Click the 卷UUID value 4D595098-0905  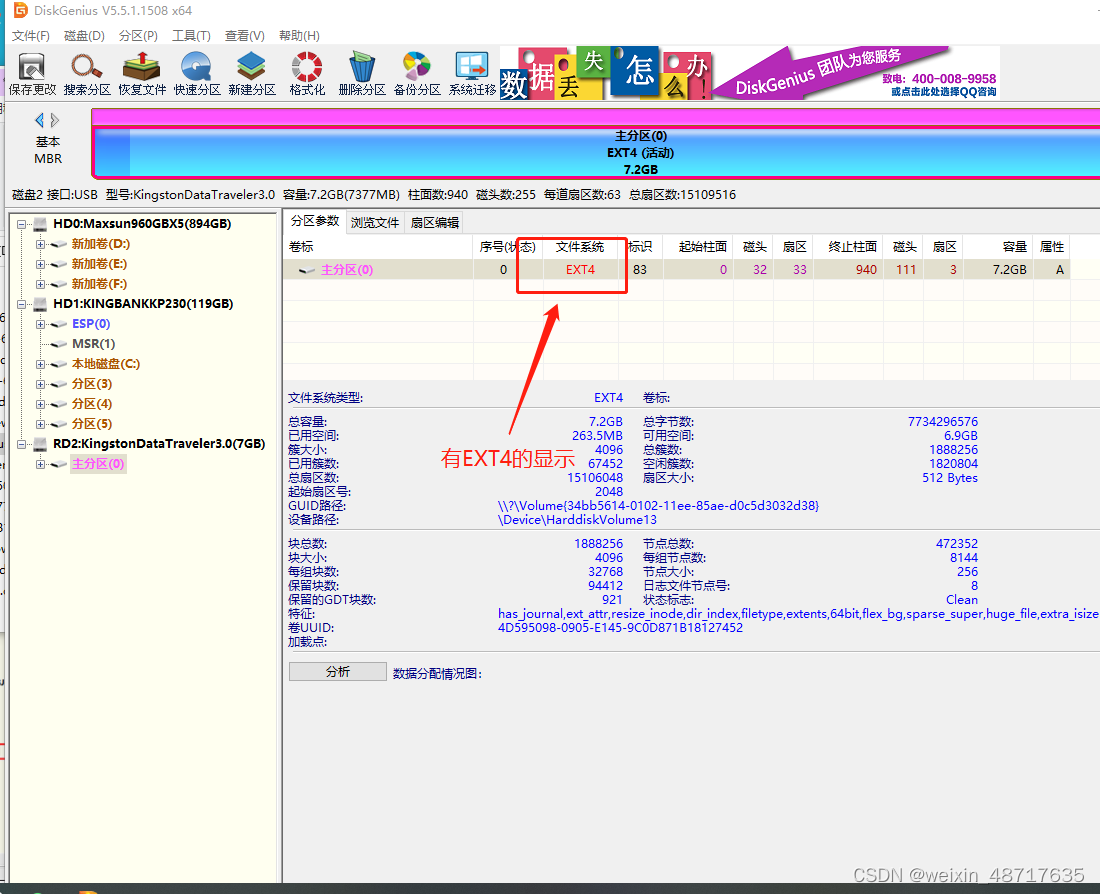[x=620, y=628]
